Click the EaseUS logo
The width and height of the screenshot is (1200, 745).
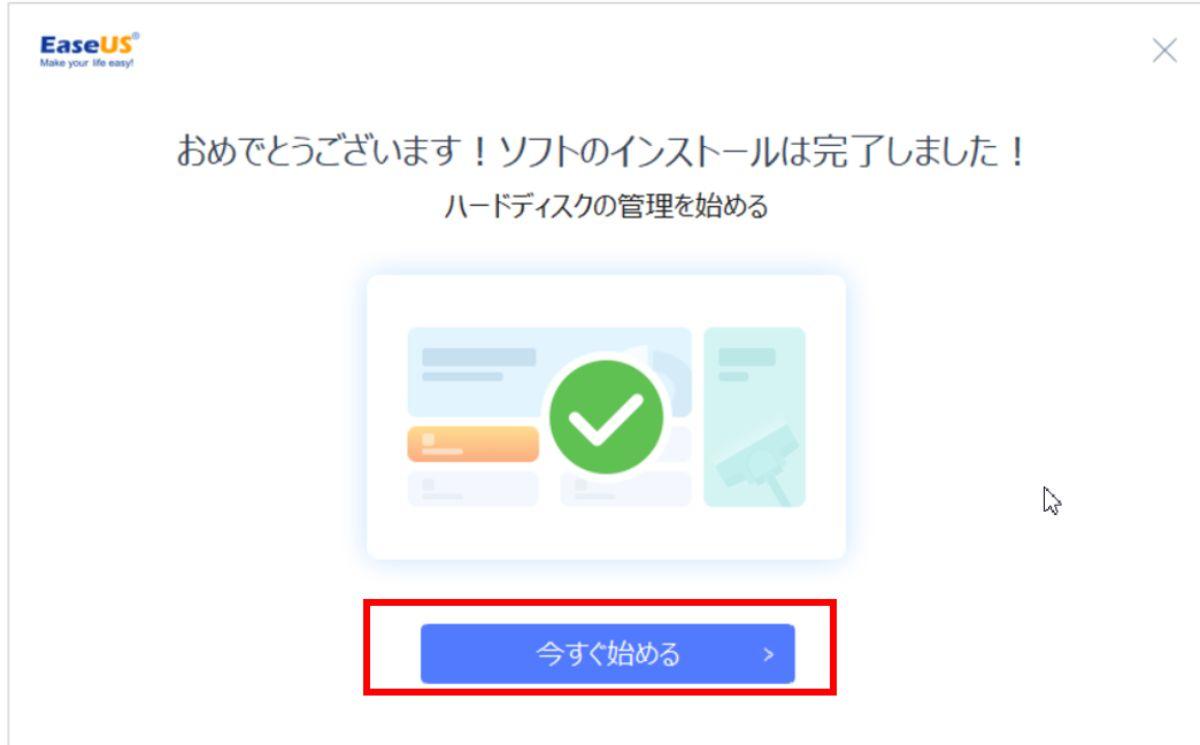[90, 46]
